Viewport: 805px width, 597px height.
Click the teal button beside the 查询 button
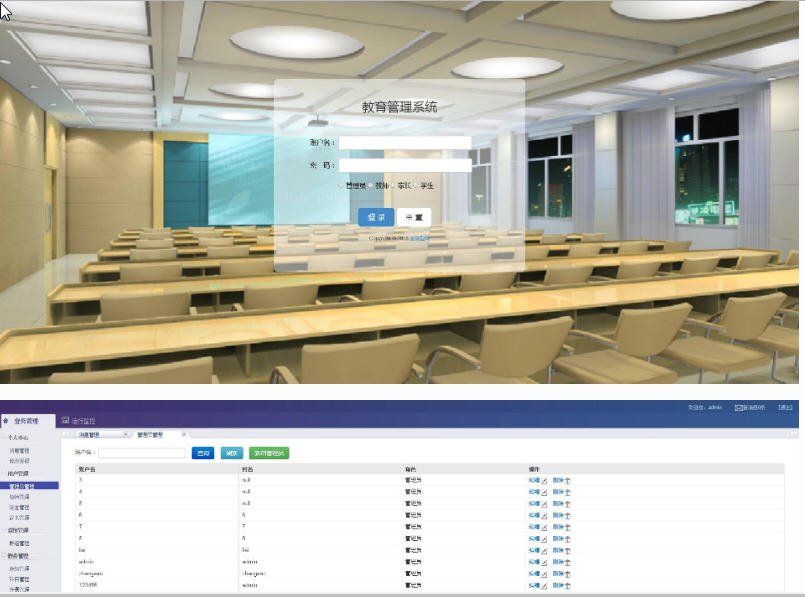tap(232, 453)
